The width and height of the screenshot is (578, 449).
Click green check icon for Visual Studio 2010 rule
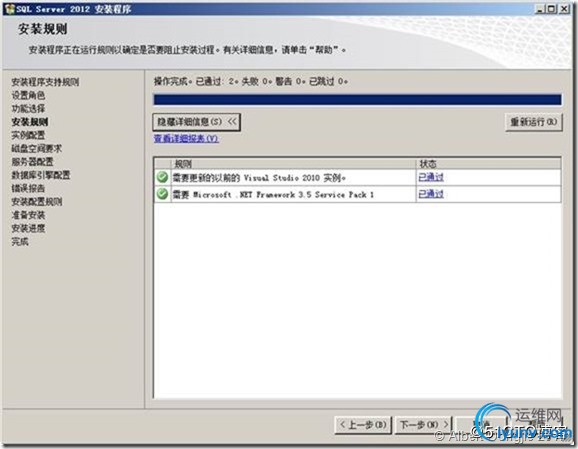click(x=162, y=177)
